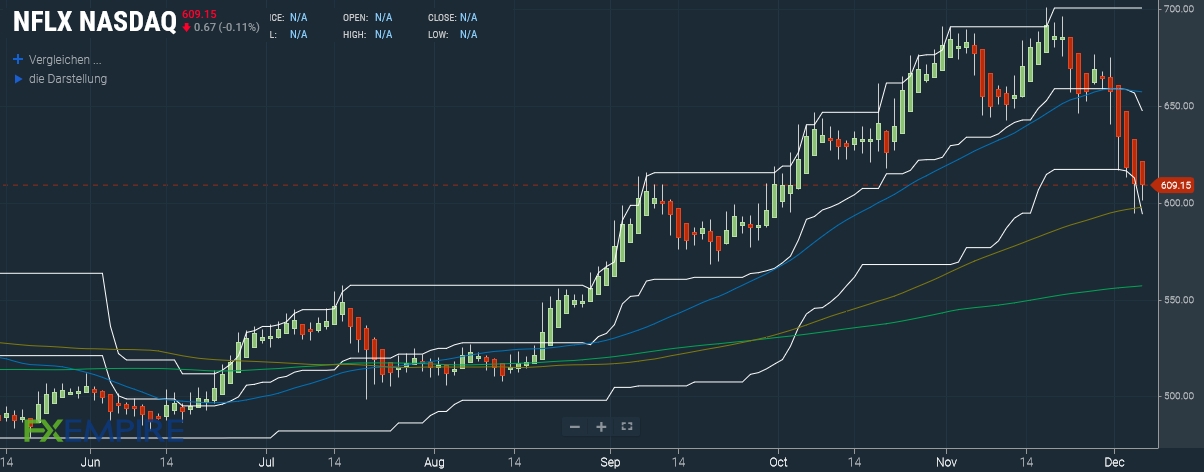Click the ICE label in header
The image size is (1204, 472).
pos(277,18)
